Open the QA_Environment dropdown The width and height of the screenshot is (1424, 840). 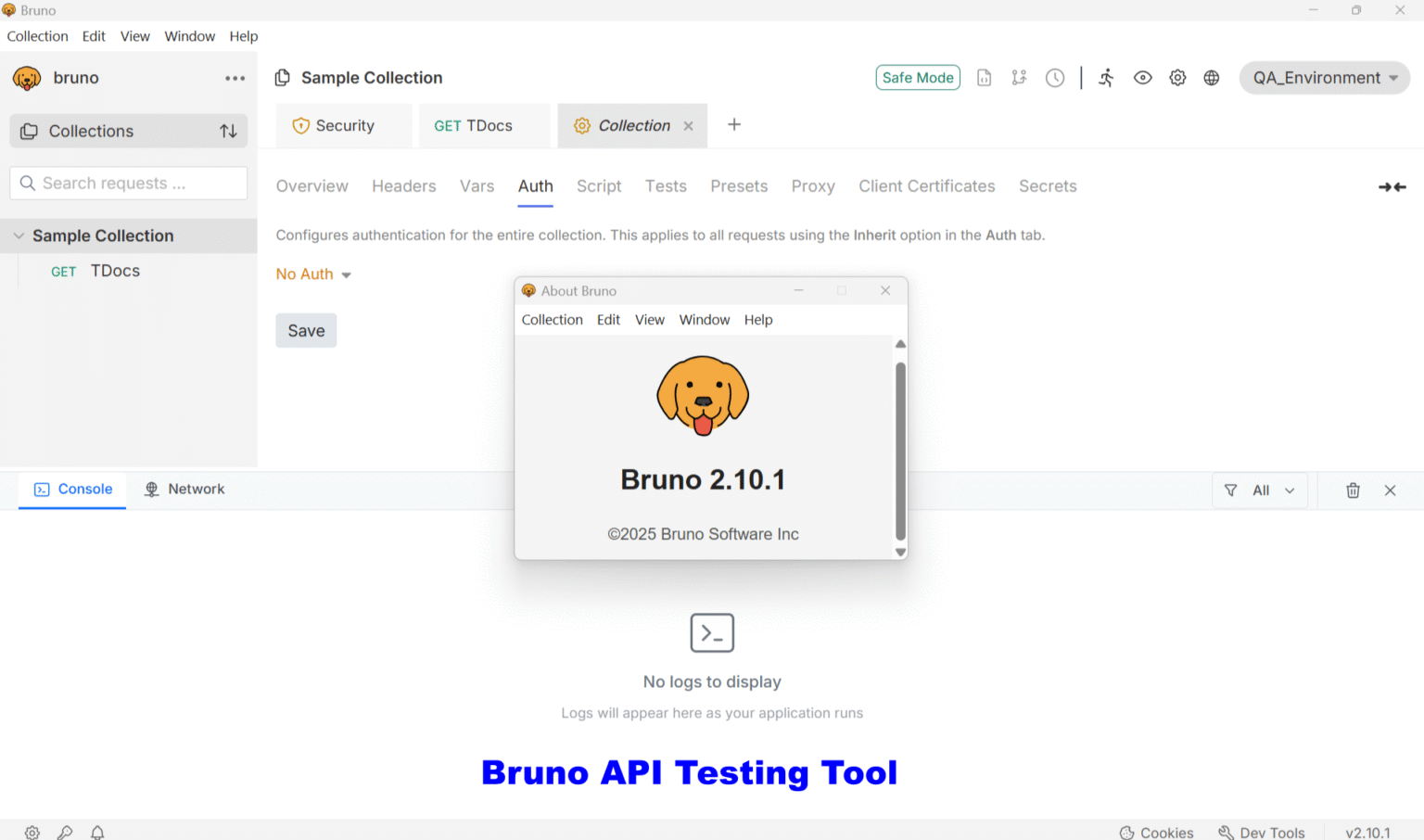pos(1324,78)
